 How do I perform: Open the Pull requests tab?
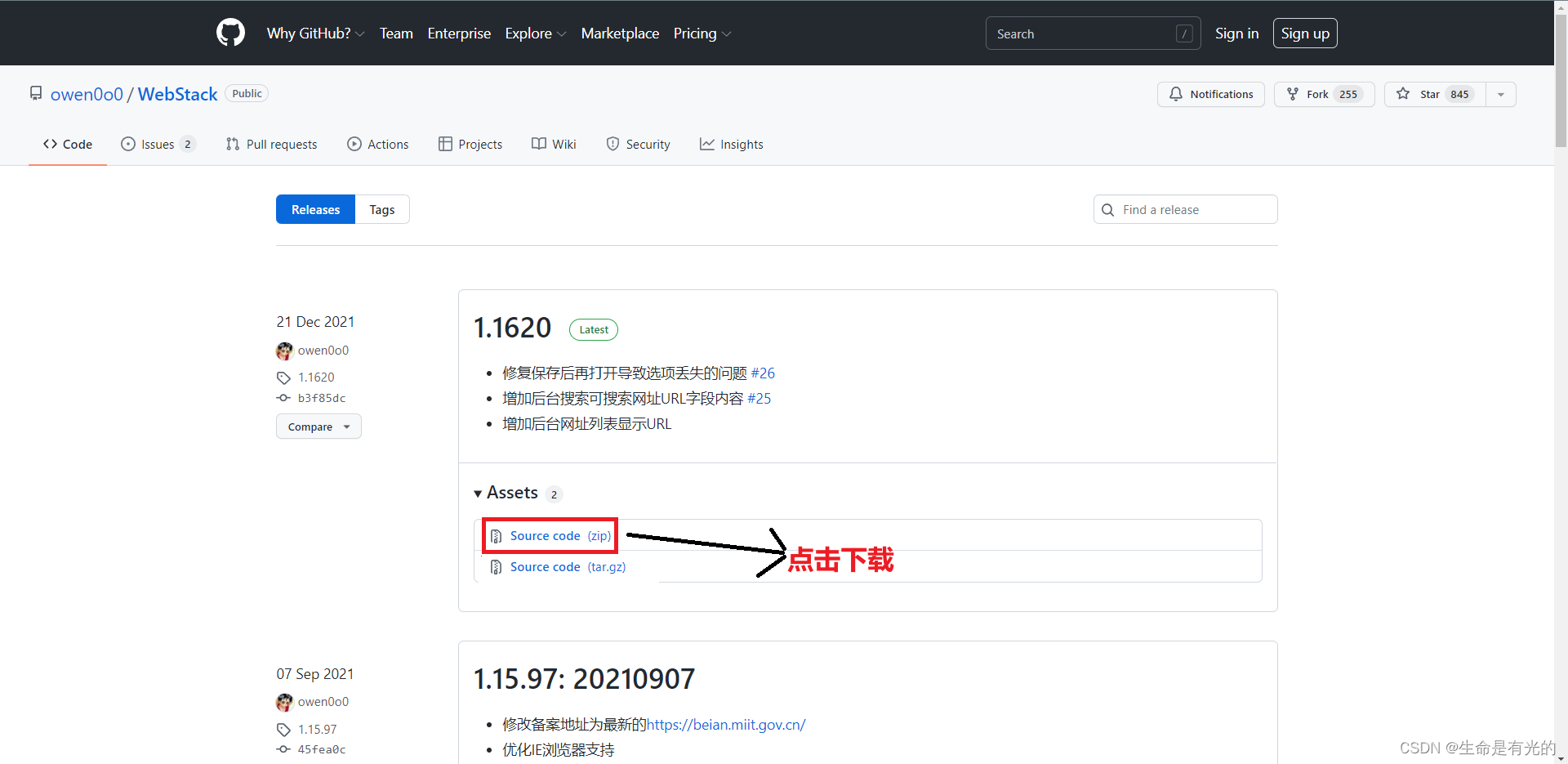pyautogui.click(x=271, y=144)
